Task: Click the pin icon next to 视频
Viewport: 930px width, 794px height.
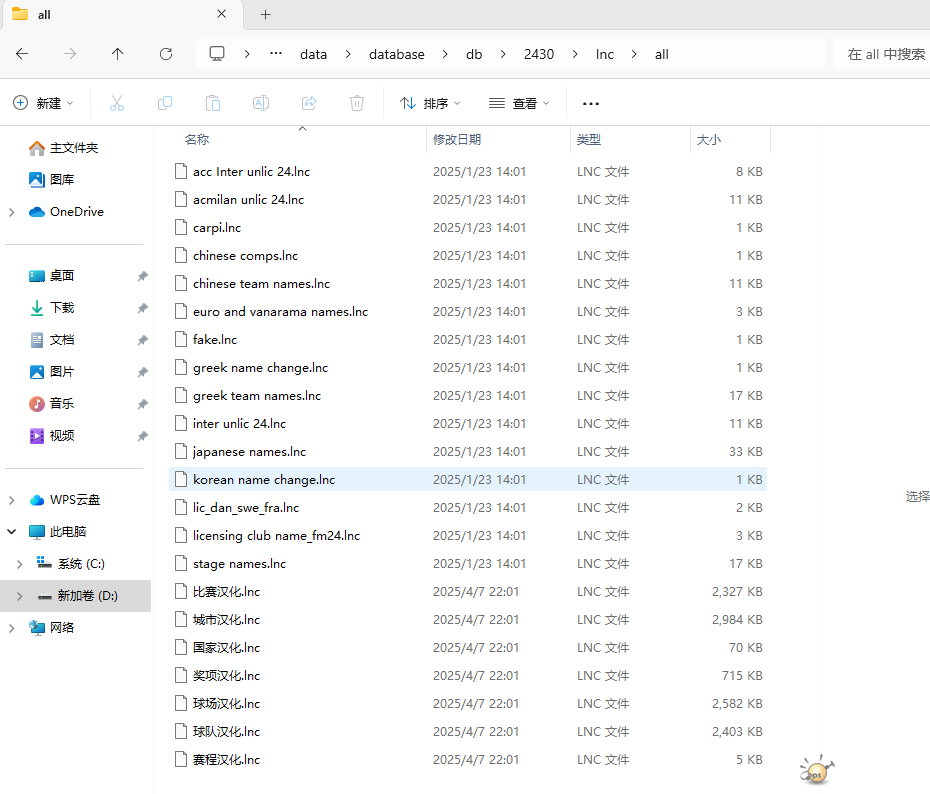Action: 142,436
